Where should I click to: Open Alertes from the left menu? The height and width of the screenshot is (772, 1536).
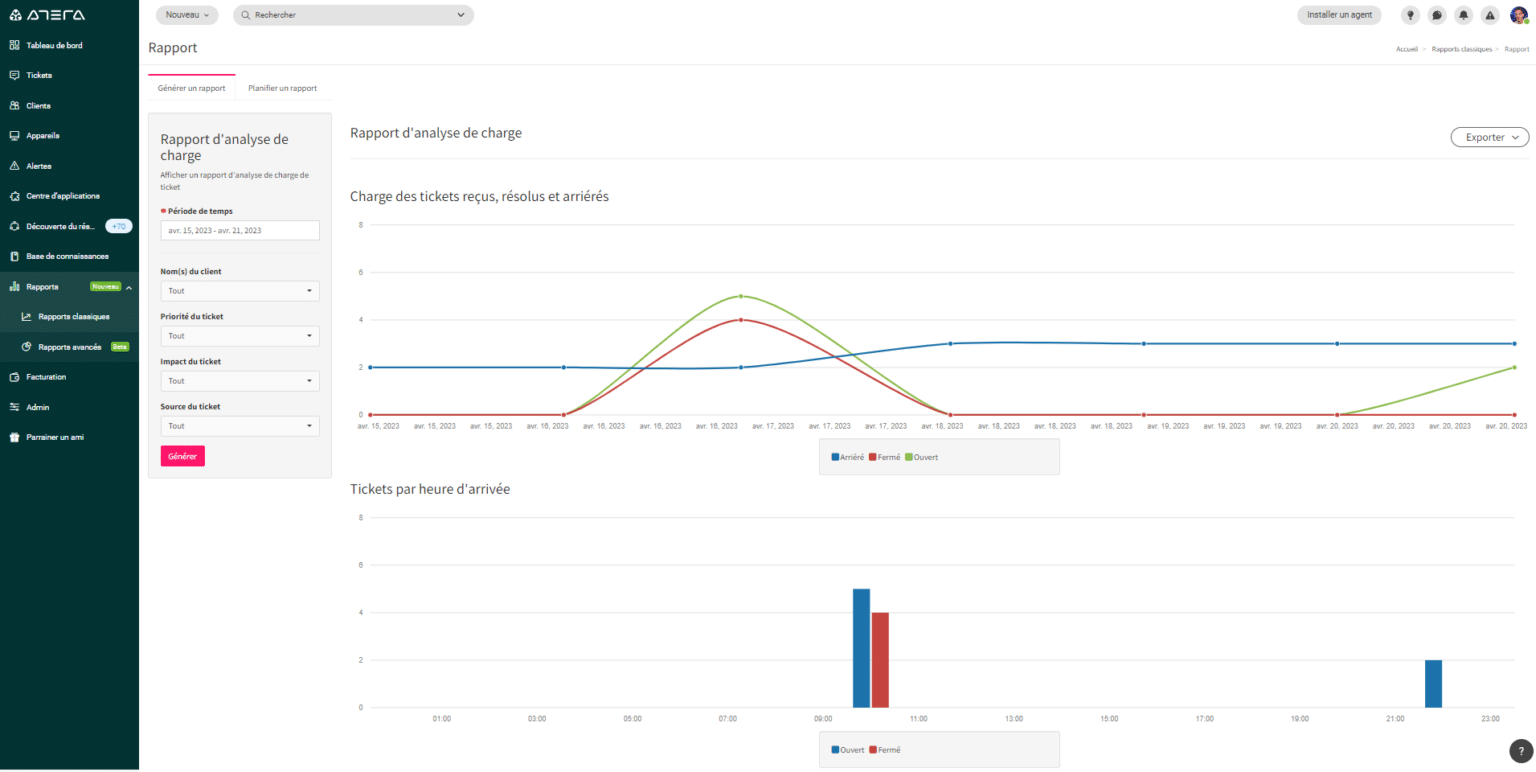(38, 166)
